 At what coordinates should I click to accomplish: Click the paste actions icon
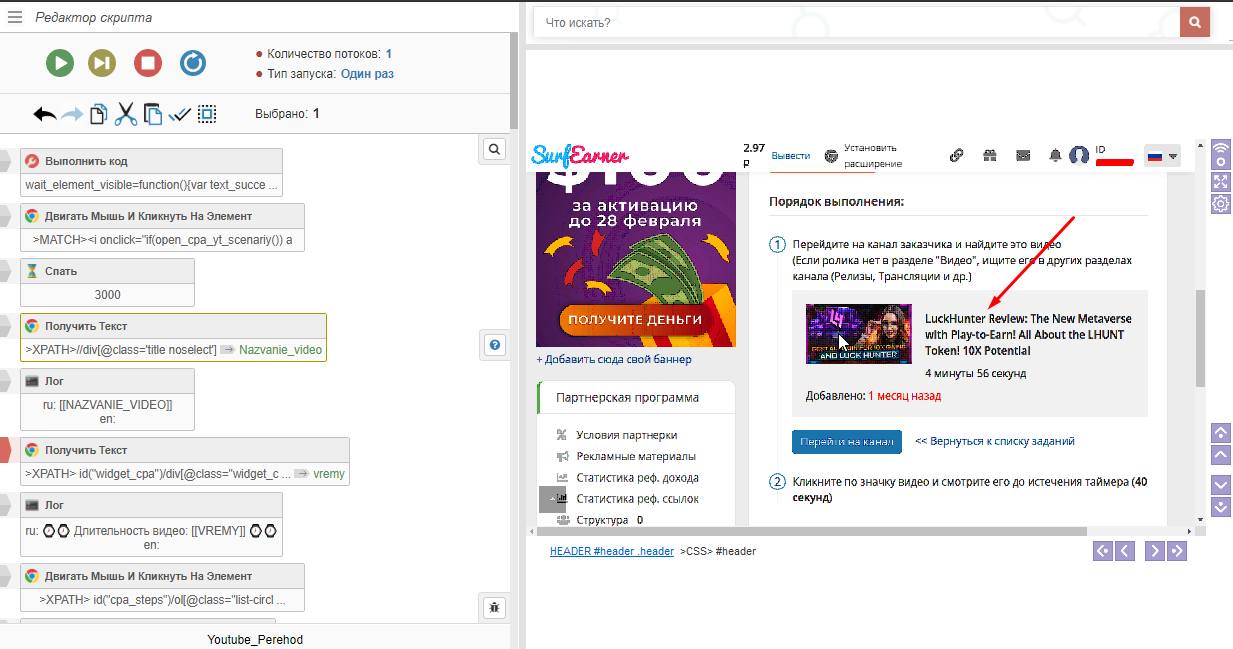pyautogui.click(x=152, y=114)
